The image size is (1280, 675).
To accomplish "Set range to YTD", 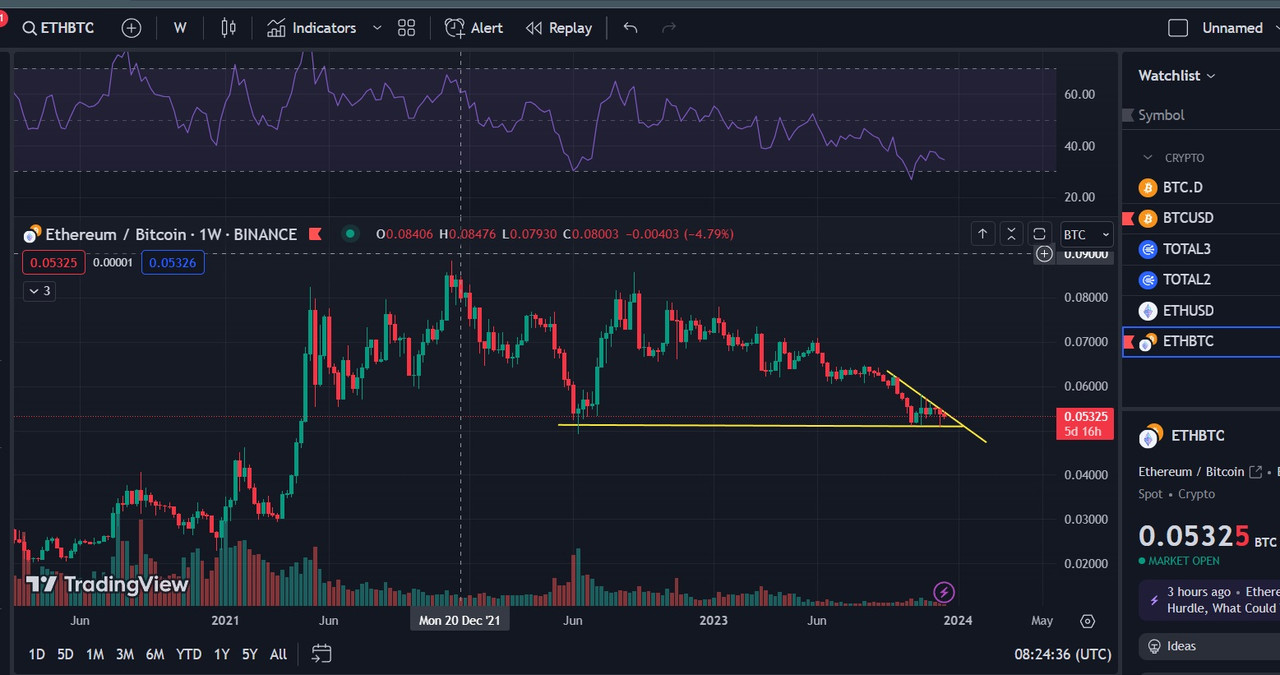I will point(189,654).
